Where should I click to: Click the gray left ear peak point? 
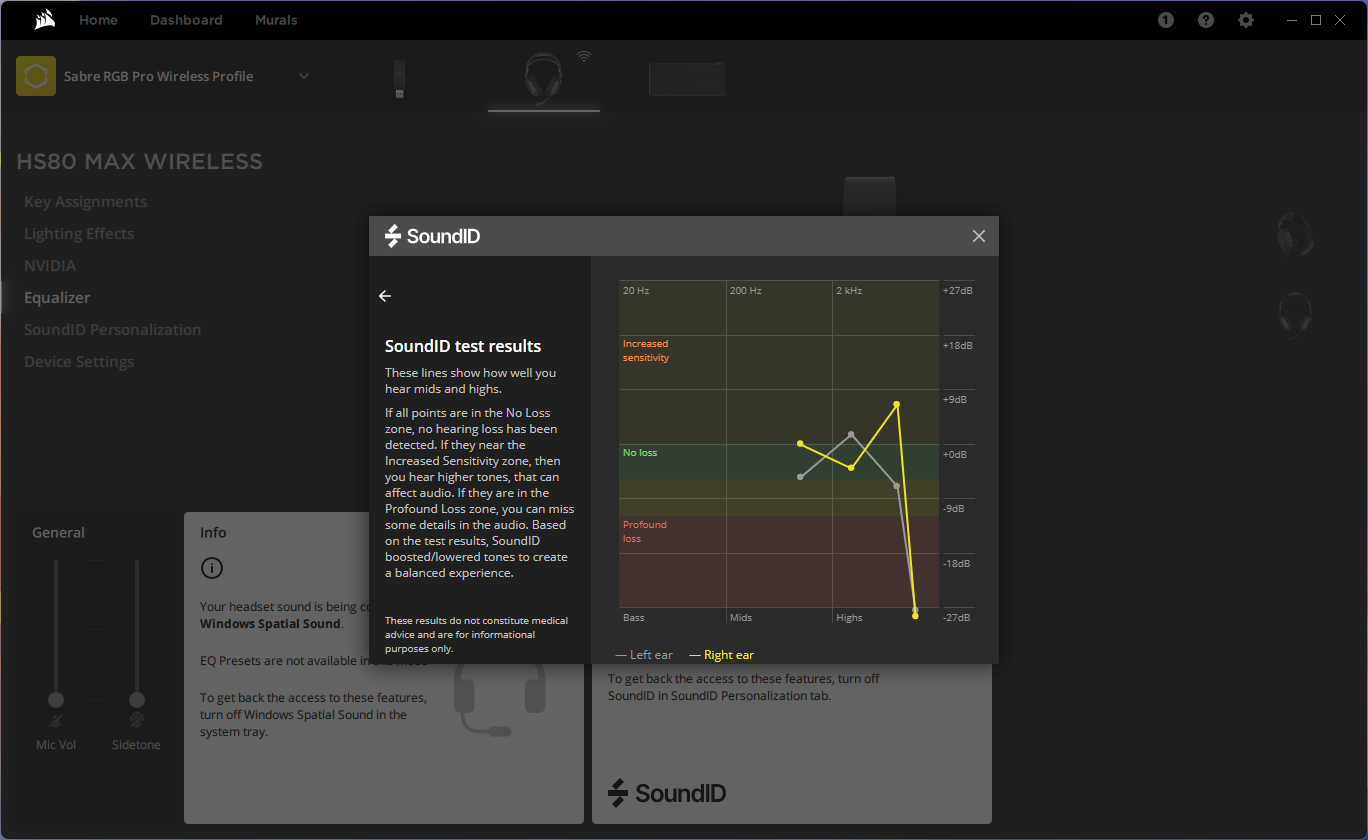(851, 434)
